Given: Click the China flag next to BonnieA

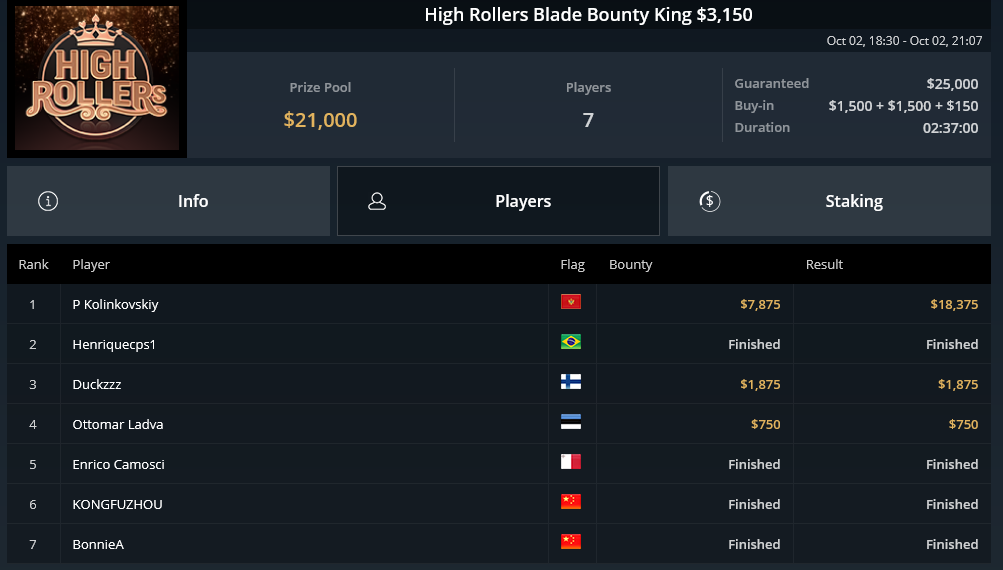Looking at the screenshot, I should pos(571,541).
